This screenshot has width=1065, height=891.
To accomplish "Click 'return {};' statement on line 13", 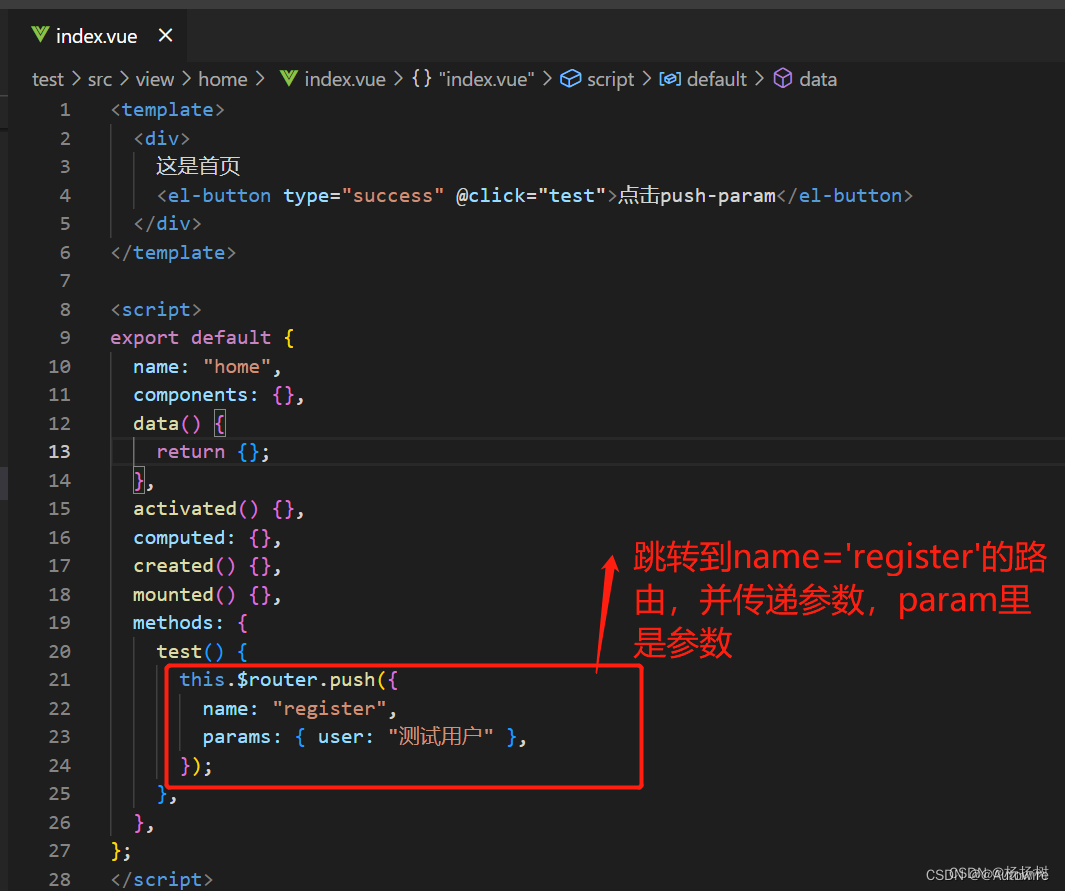I will [x=213, y=452].
